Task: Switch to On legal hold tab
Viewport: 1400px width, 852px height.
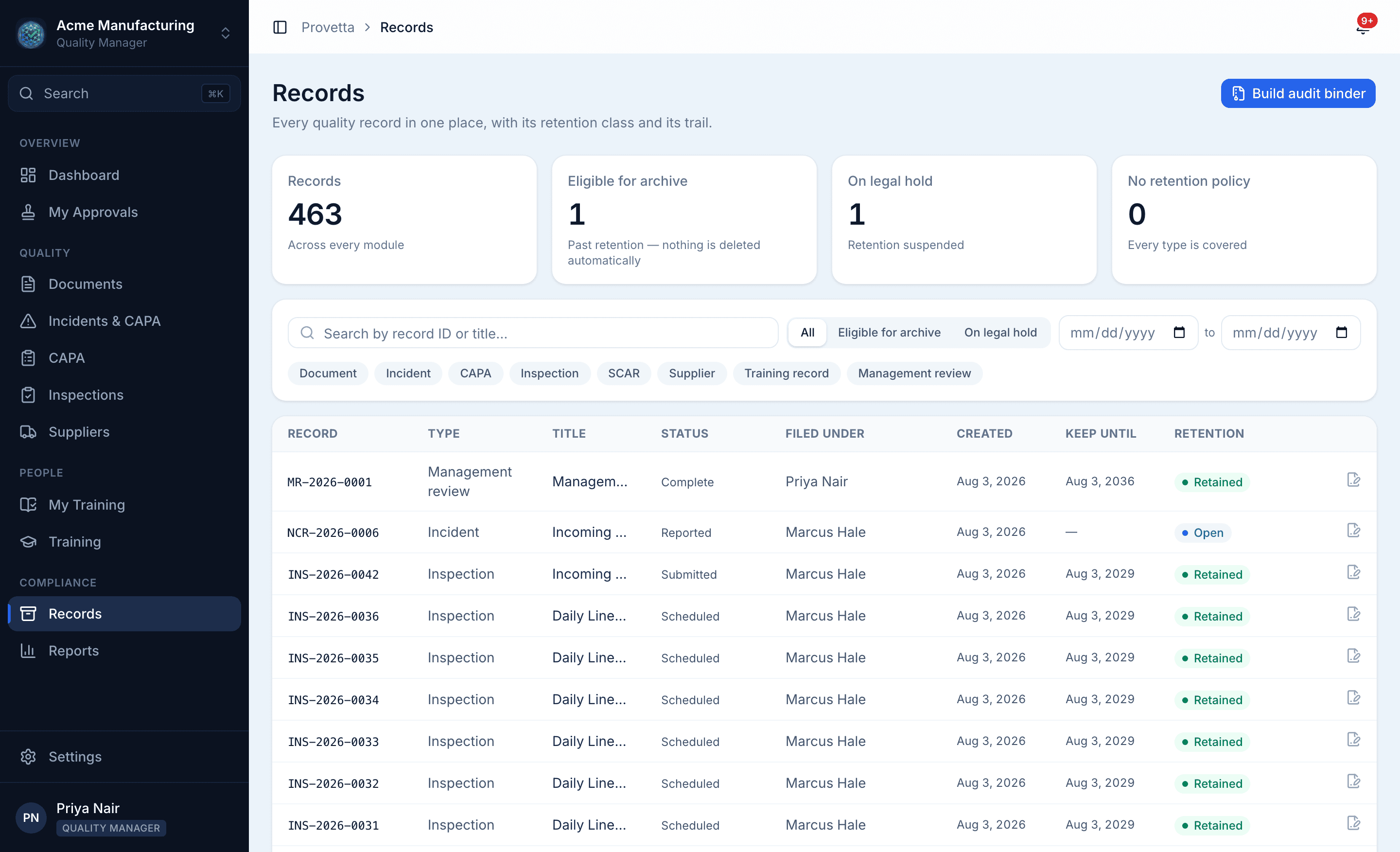Action: (x=1000, y=333)
